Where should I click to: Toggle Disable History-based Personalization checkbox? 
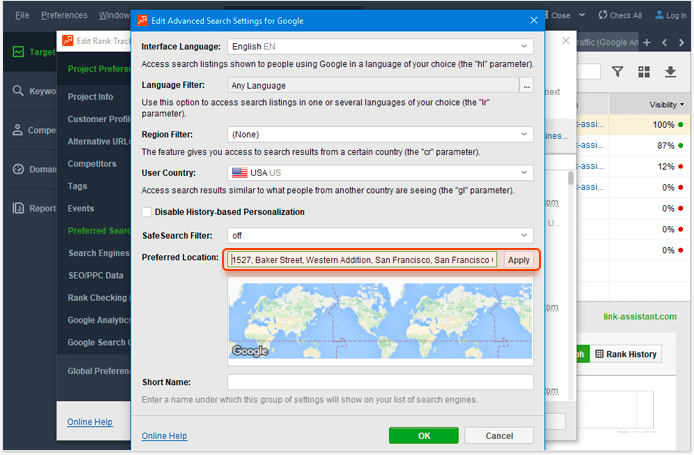tap(147, 212)
